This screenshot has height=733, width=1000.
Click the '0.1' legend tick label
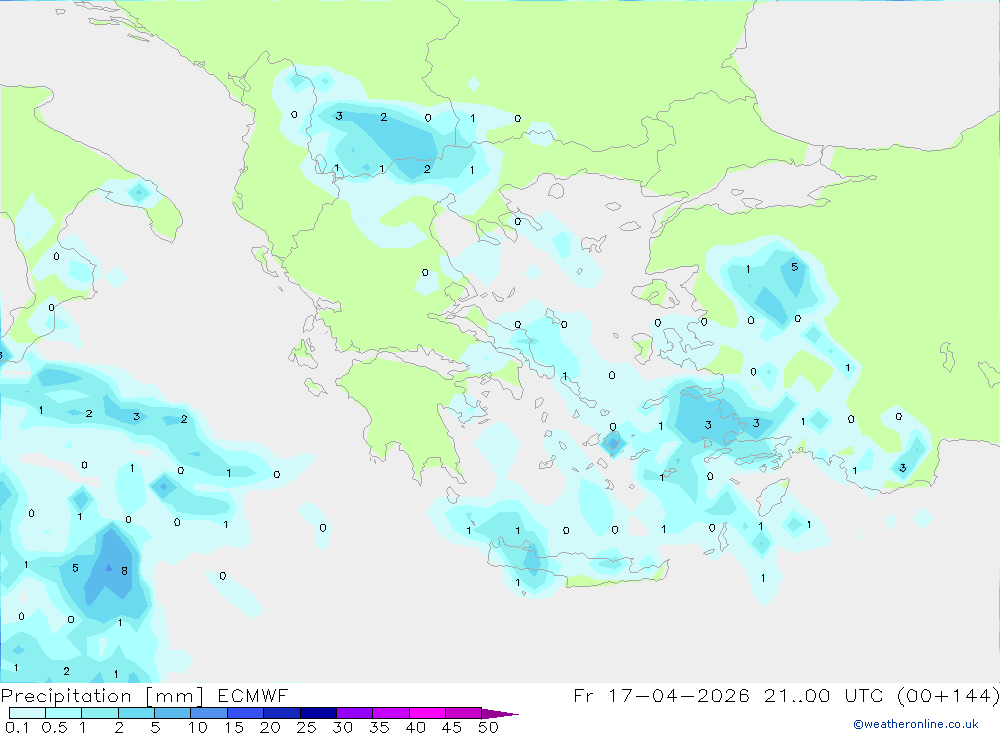(17, 727)
